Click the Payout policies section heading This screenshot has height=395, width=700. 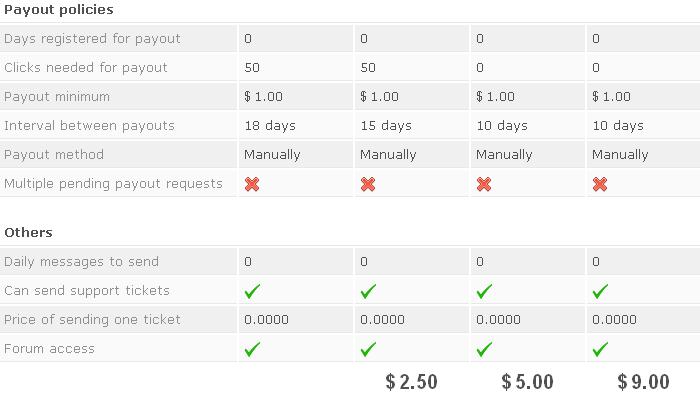[x=59, y=10]
